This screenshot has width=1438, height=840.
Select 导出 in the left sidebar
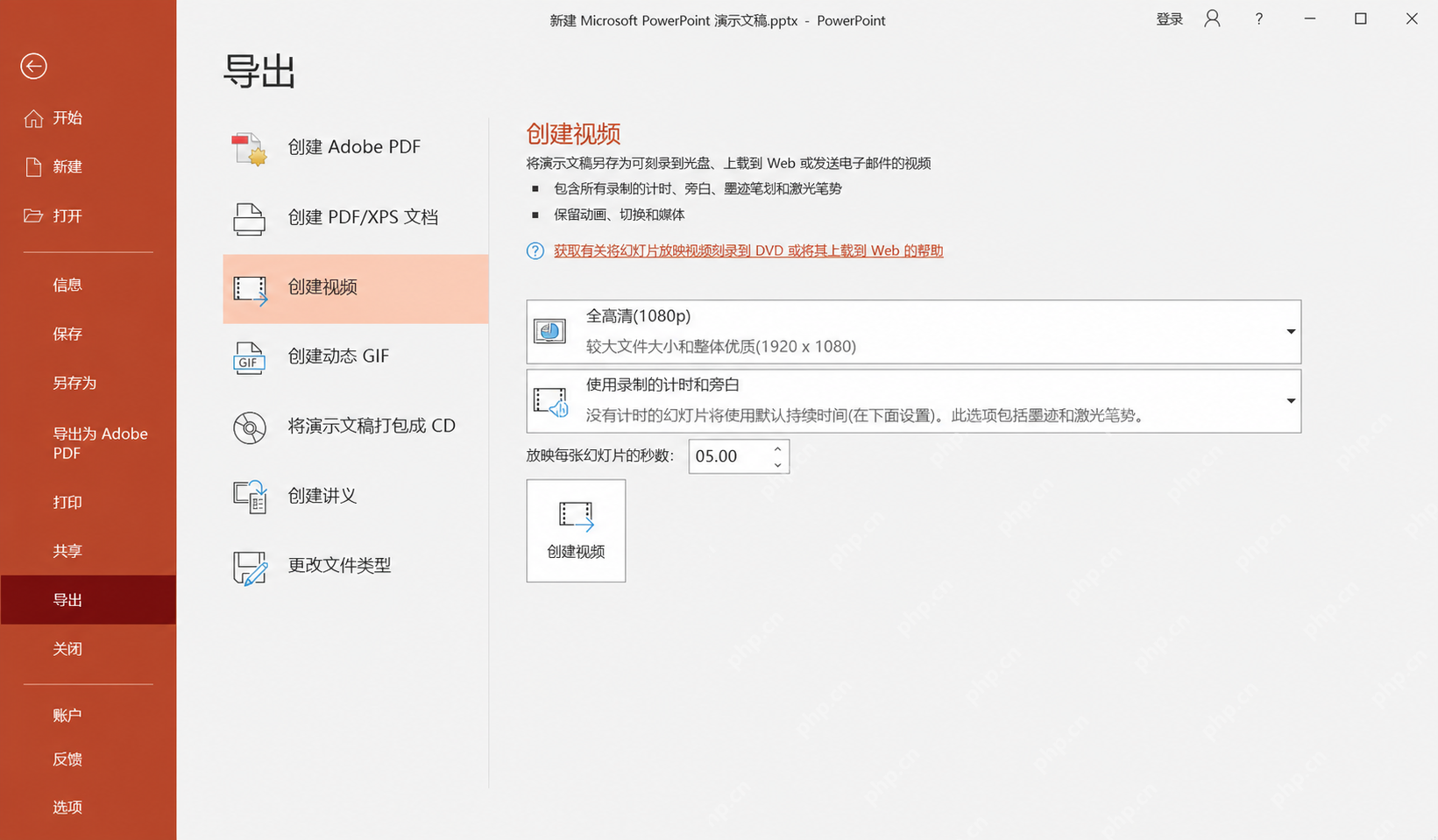pos(88,600)
